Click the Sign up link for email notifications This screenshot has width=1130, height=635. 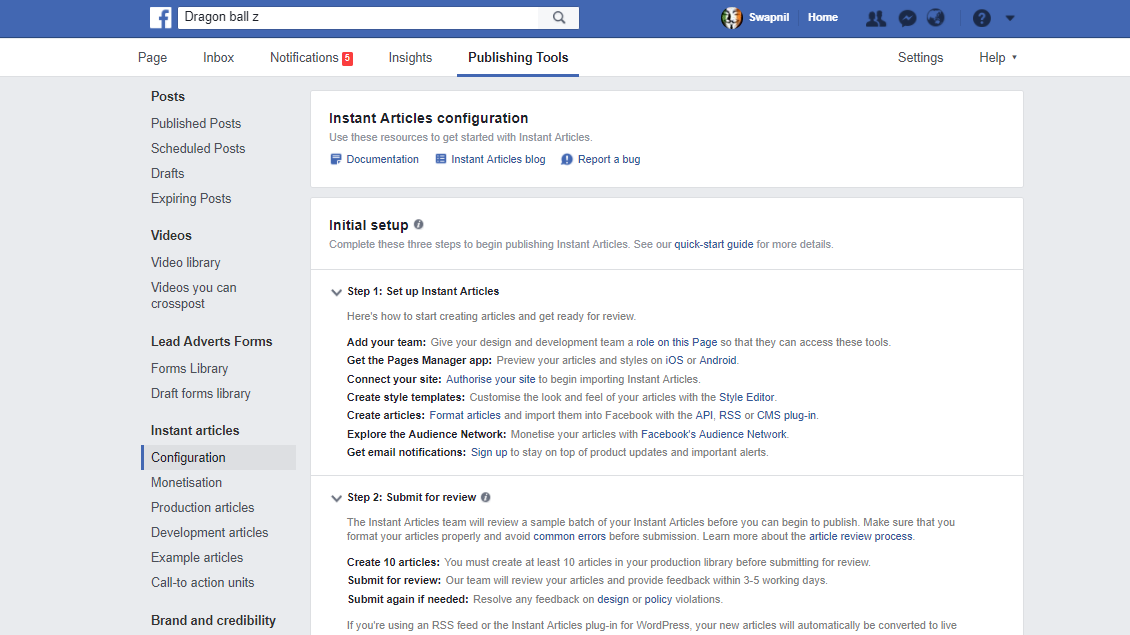[x=489, y=452]
